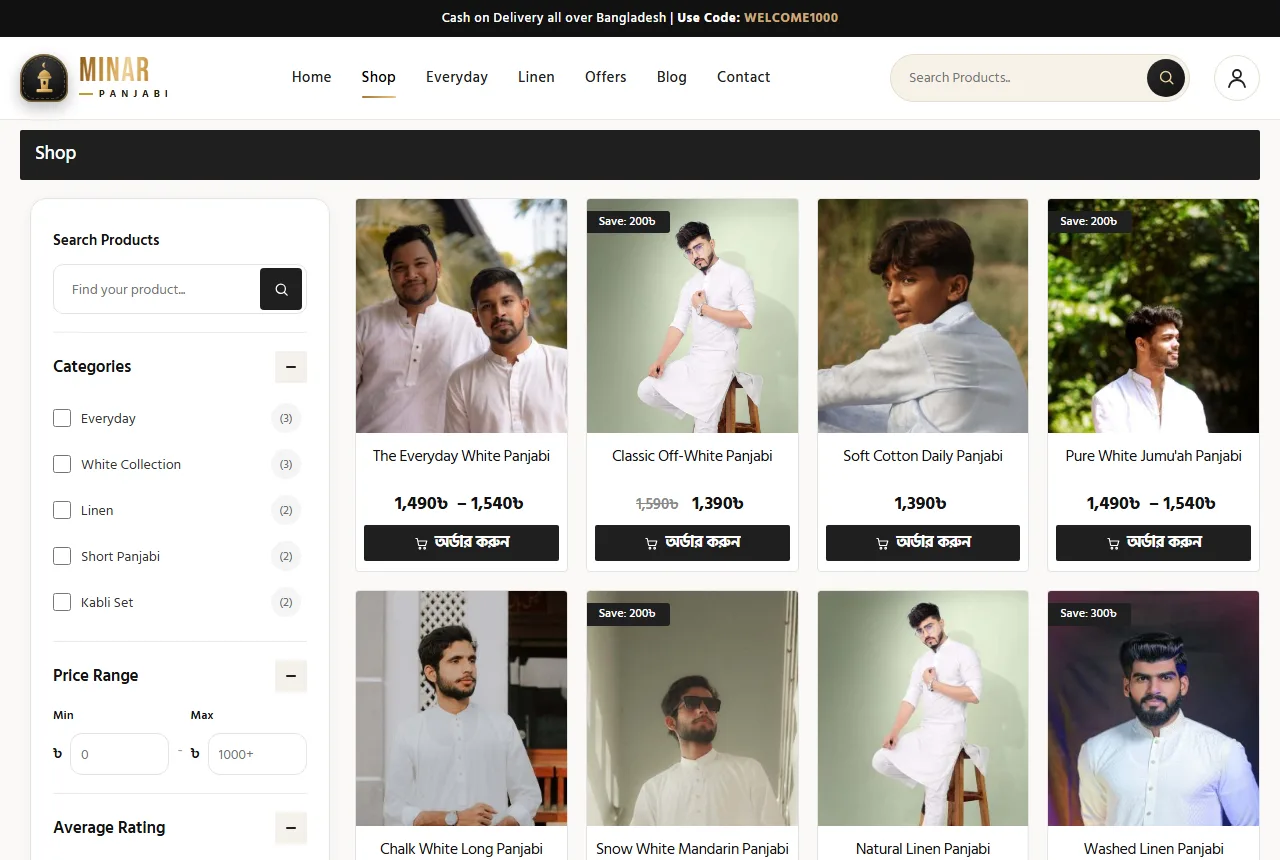Viewport: 1280px width, 860px height.
Task: Open the Linen menu item
Action: [536, 77]
